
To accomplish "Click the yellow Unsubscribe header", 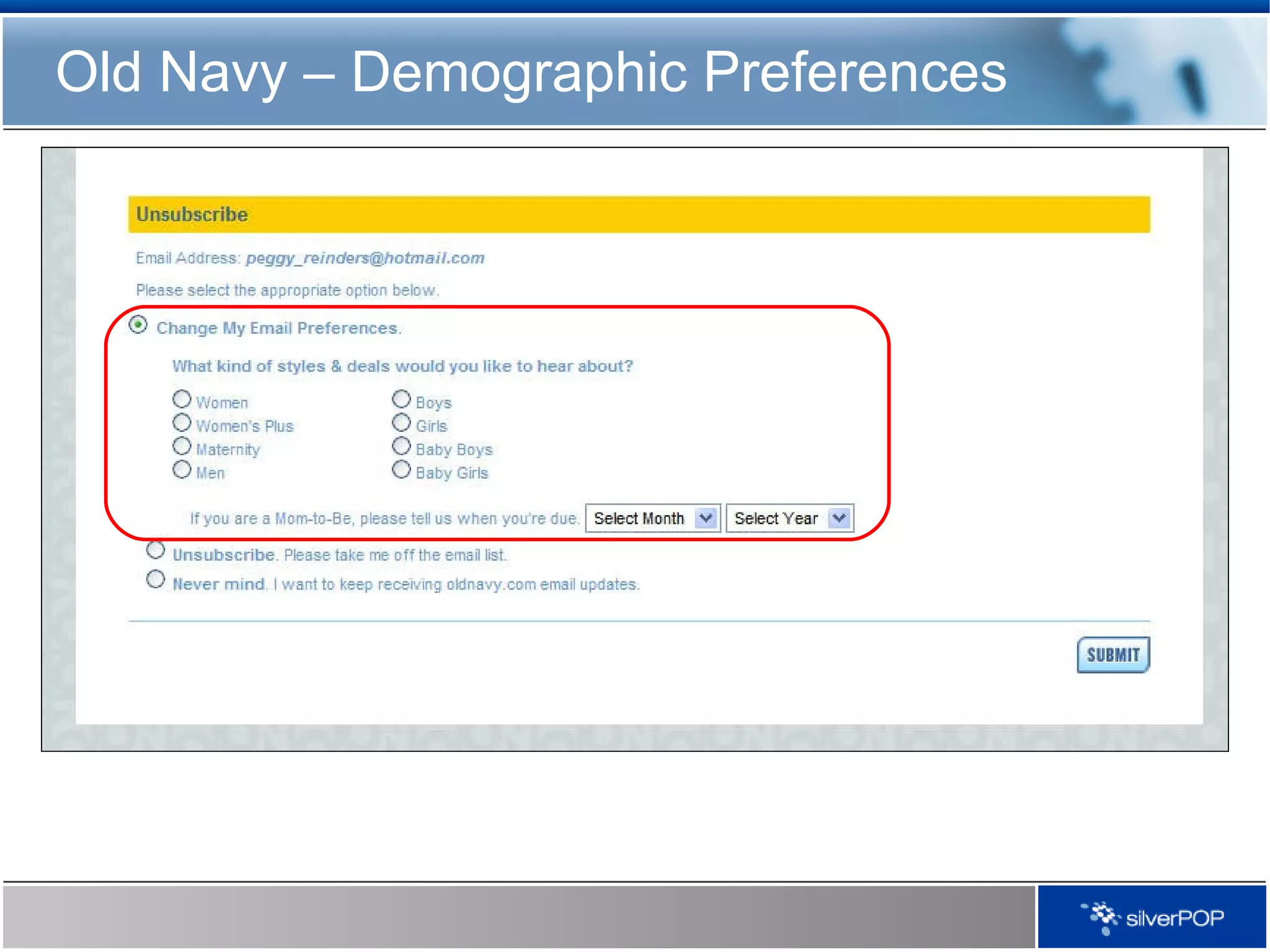I will 639,214.
